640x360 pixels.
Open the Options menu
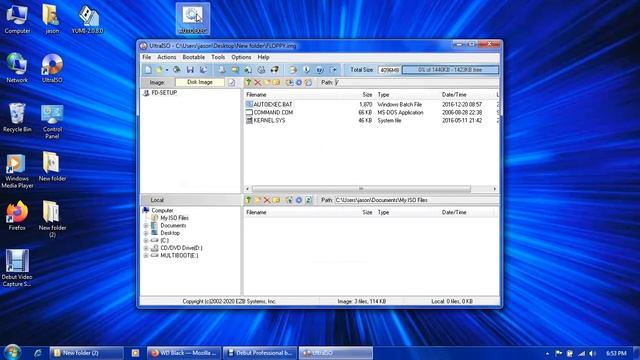(241, 57)
